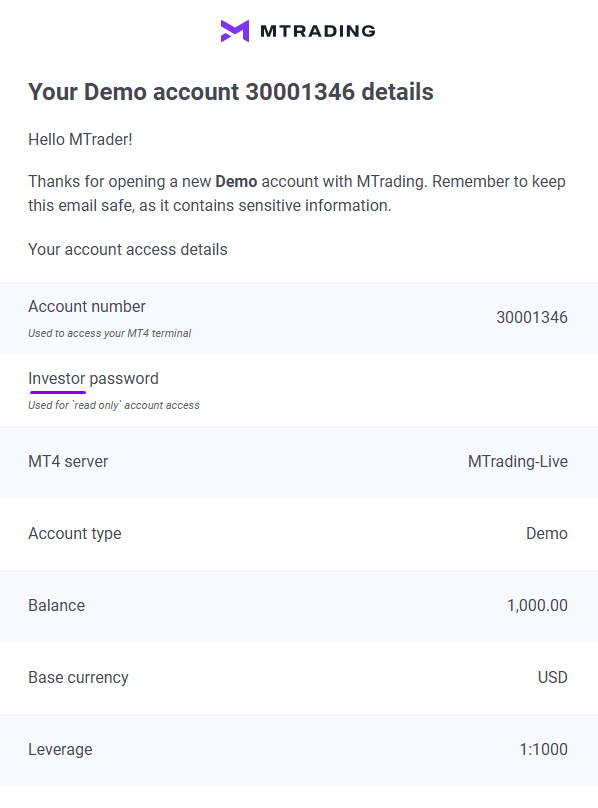Screen dimensions: 598x808
Task: Click the 'read only' account access note
Action: point(113,406)
